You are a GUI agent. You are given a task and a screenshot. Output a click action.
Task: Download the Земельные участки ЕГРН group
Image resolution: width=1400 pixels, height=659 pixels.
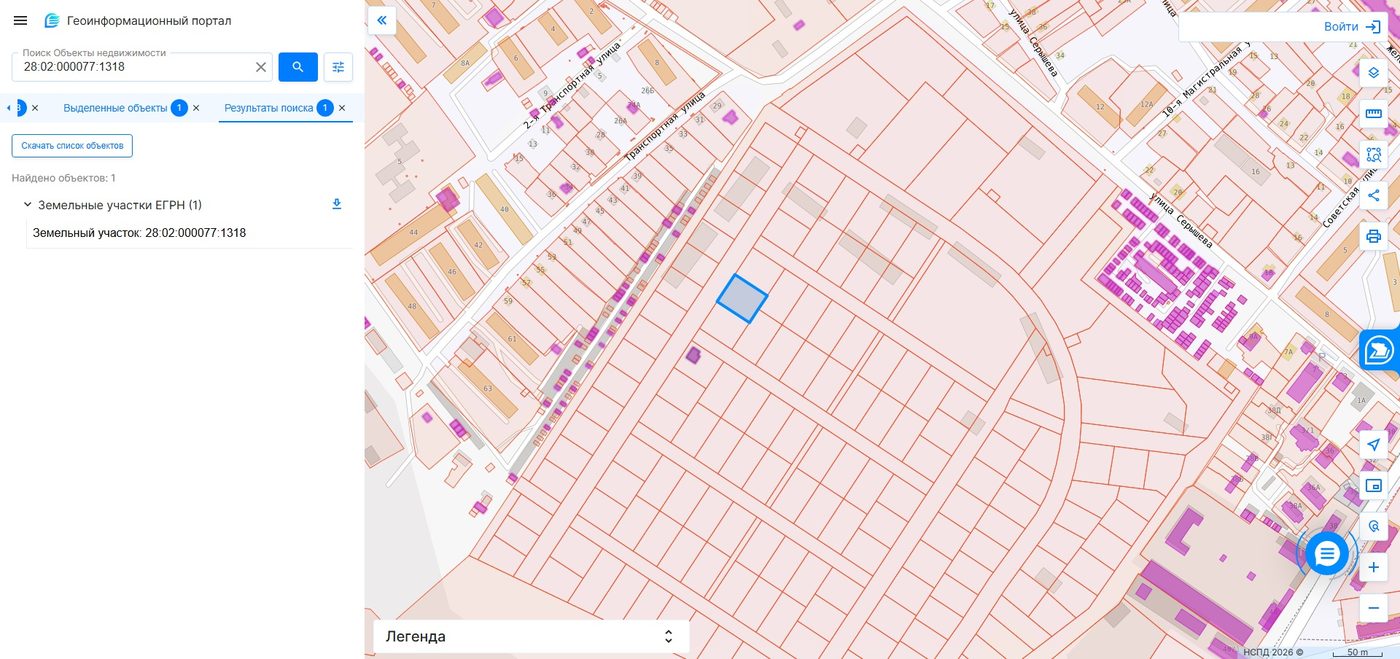(337, 204)
